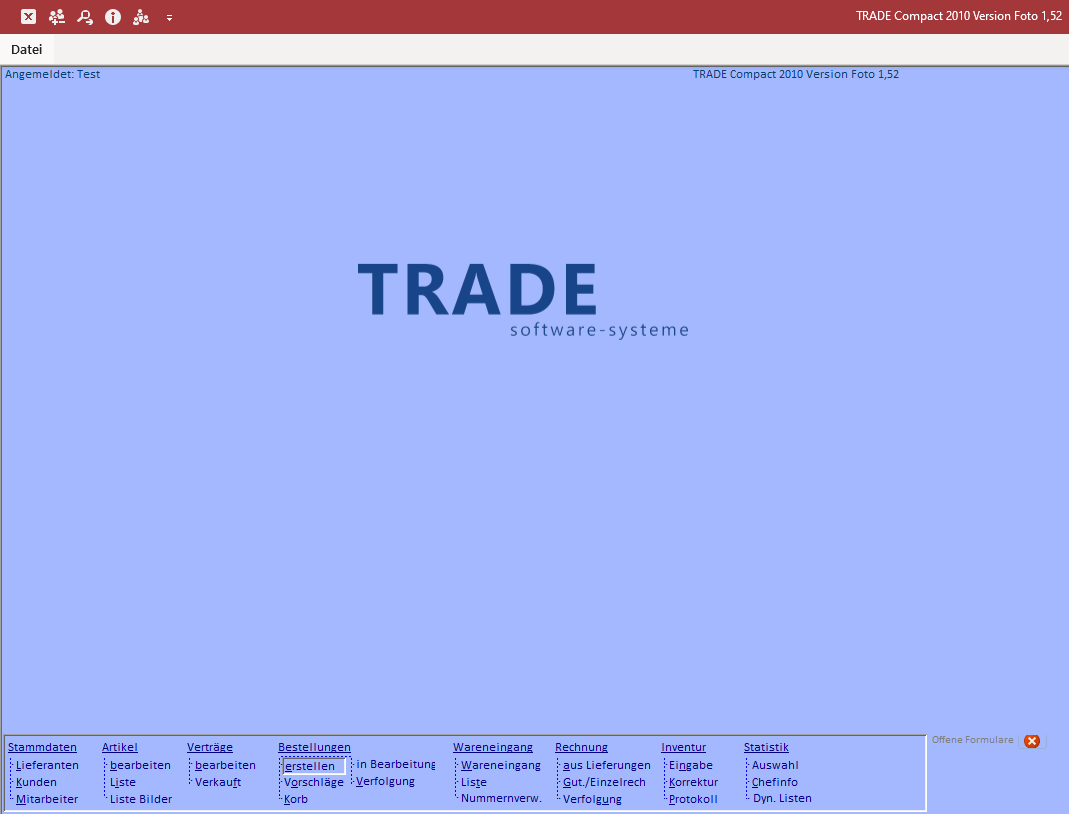The width and height of the screenshot is (1069, 814).
Task: Open Kunden under Stammdaten
Action: 36,782
